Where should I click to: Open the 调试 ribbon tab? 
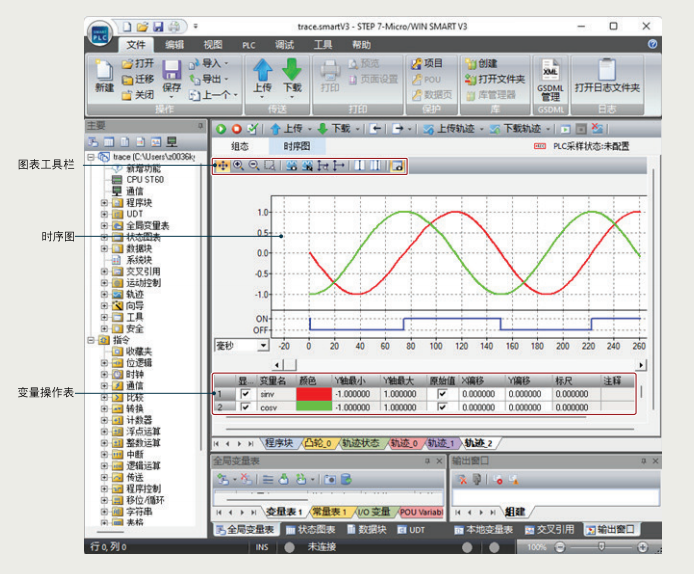click(284, 45)
